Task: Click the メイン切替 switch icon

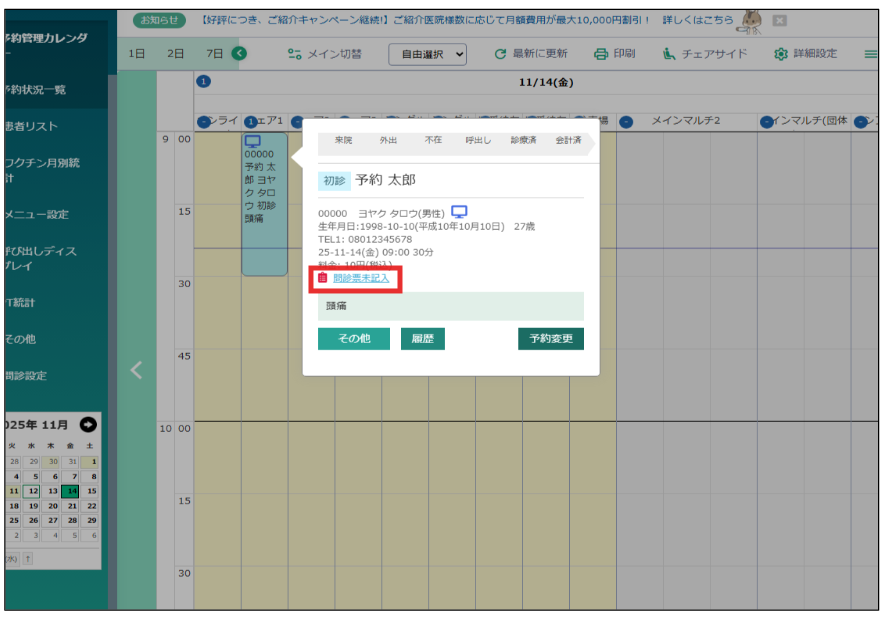Action: click(x=294, y=54)
